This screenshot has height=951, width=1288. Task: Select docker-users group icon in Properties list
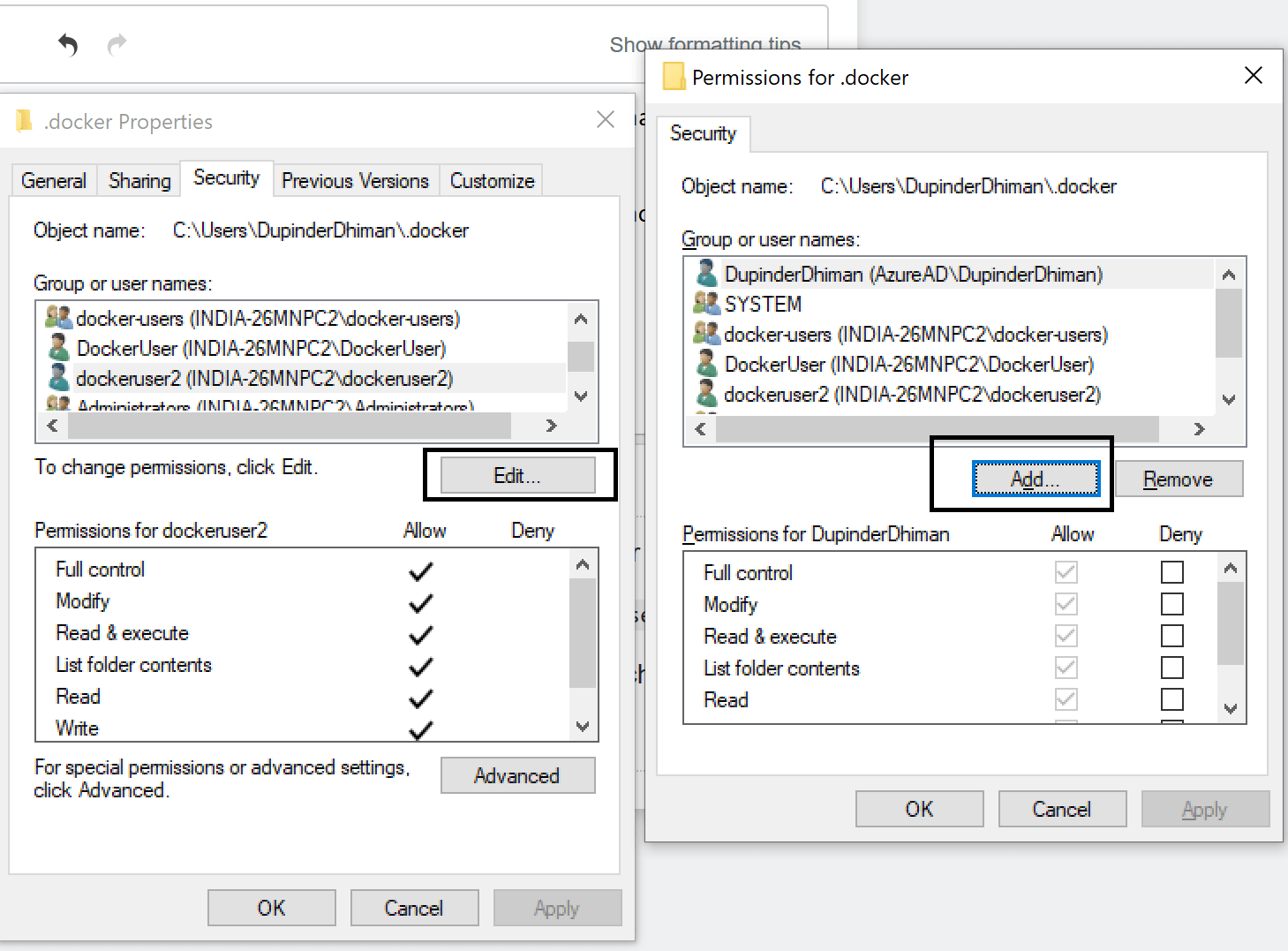[58, 318]
